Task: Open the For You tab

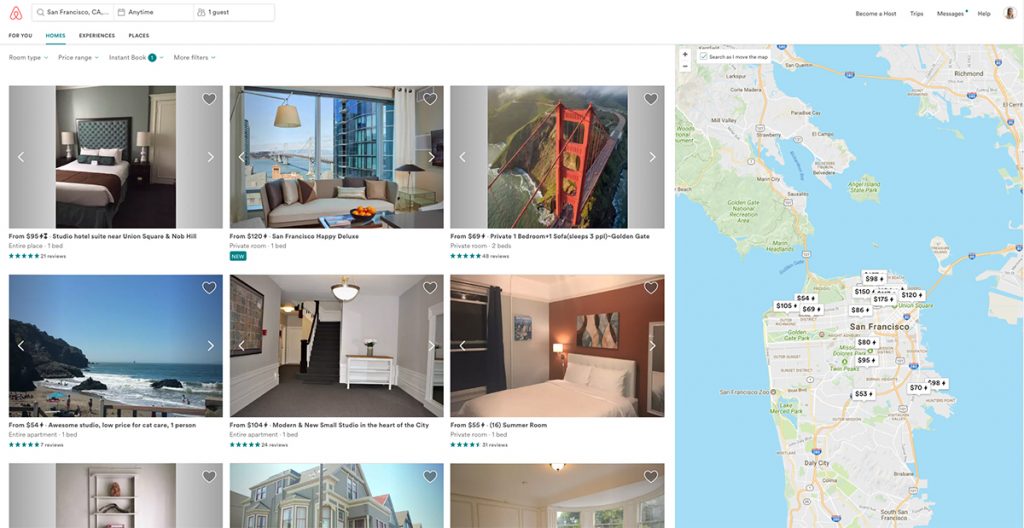Action: [20, 36]
